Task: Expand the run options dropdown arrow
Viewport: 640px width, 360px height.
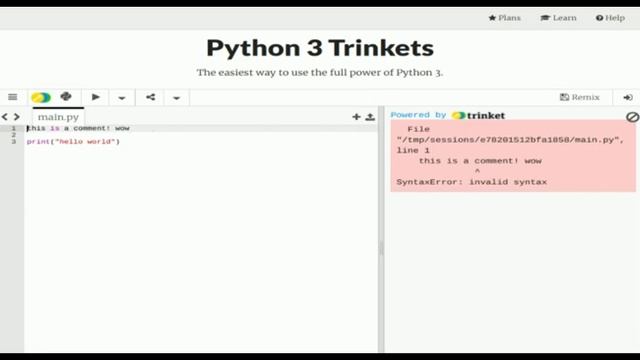Action: (x=122, y=98)
